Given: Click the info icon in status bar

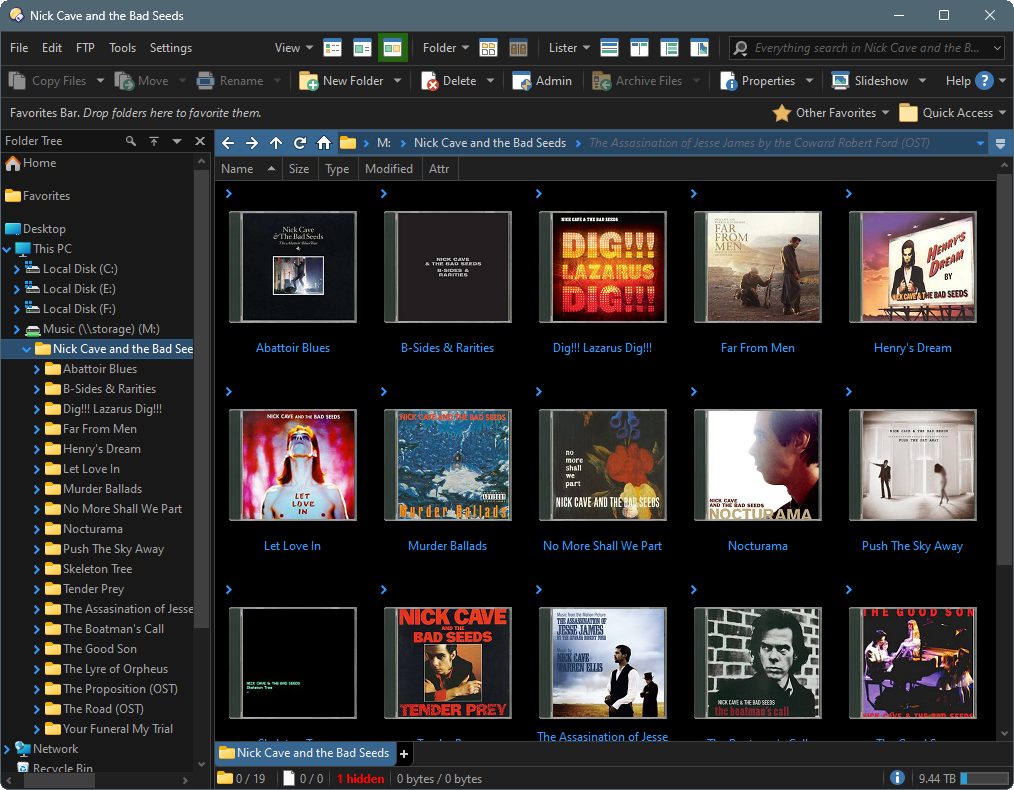Looking at the screenshot, I should pos(897,778).
